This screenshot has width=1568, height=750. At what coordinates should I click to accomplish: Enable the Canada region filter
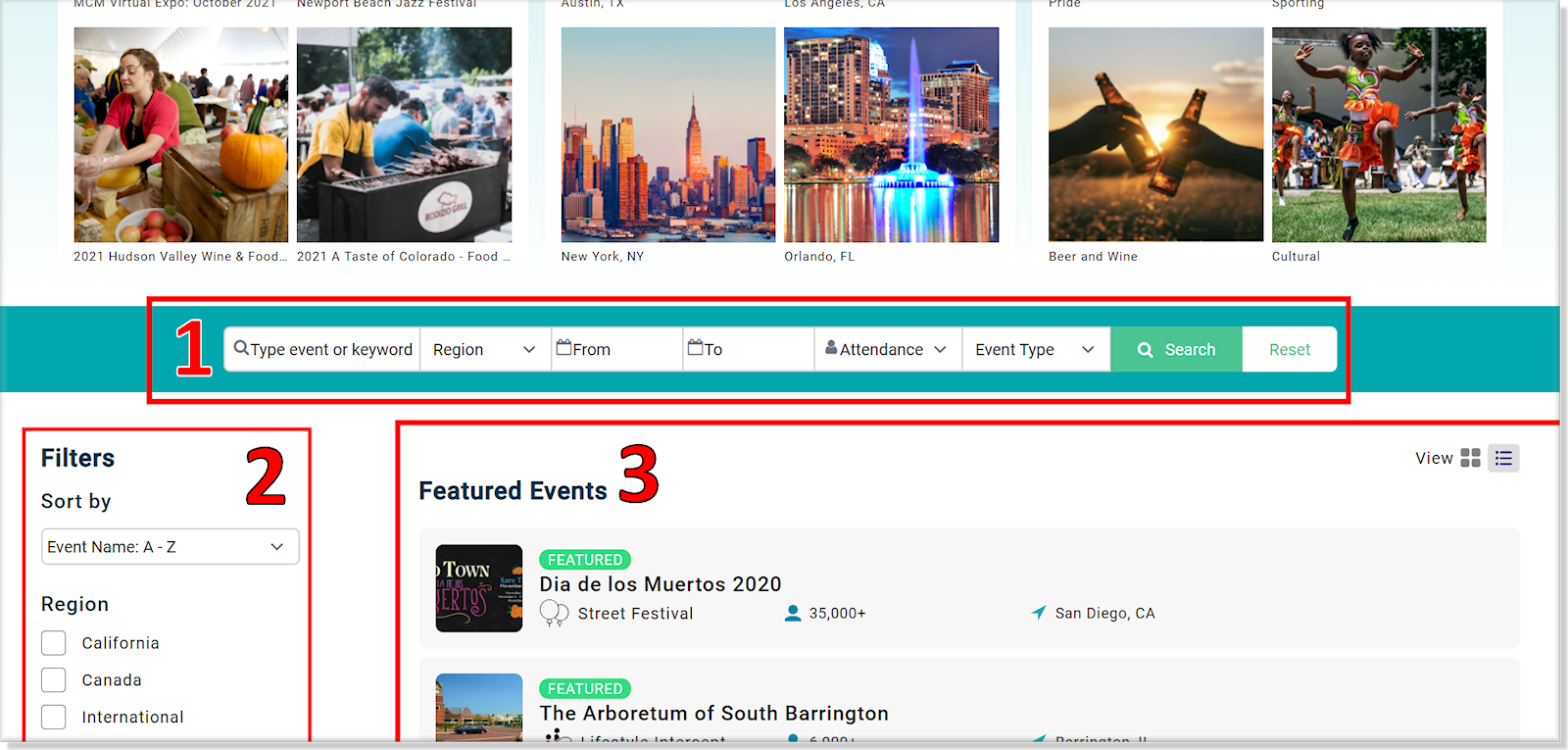pos(54,680)
